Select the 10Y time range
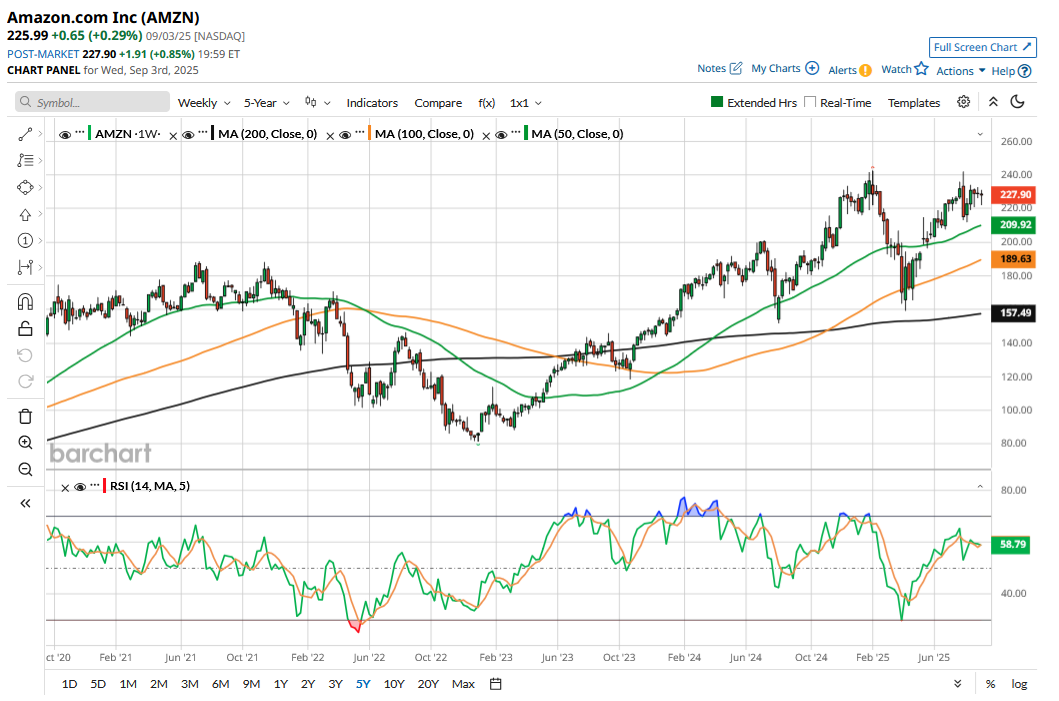Screen dimensions: 1059x701 click(394, 684)
